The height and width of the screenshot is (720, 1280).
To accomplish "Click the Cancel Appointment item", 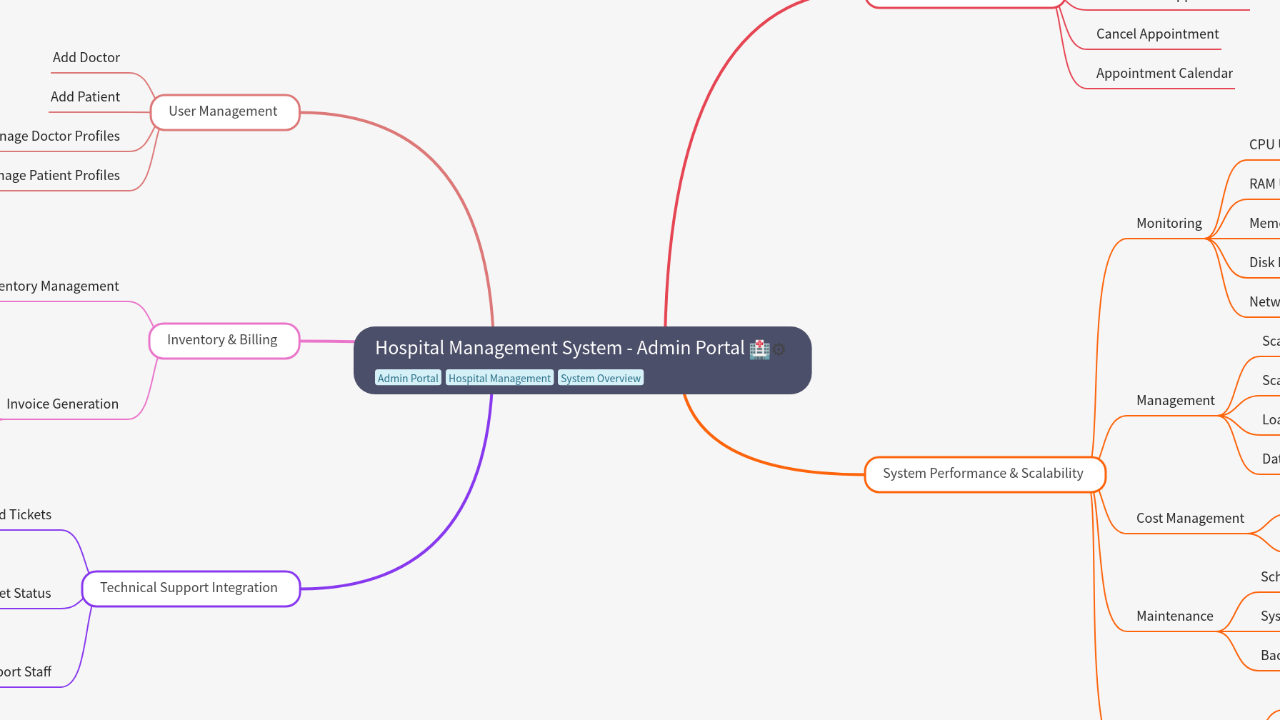I will pos(1157,34).
